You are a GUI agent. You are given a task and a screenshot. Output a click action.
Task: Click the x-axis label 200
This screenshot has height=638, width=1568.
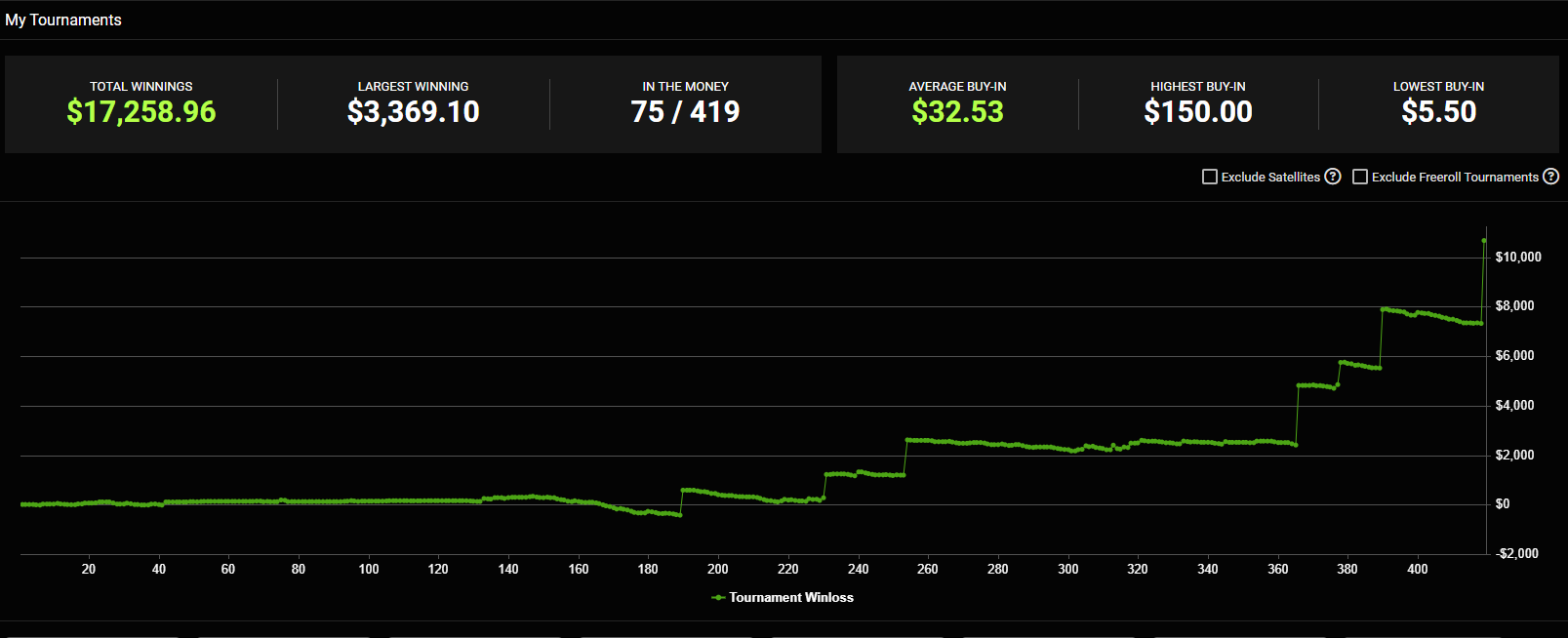click(718, 570)
